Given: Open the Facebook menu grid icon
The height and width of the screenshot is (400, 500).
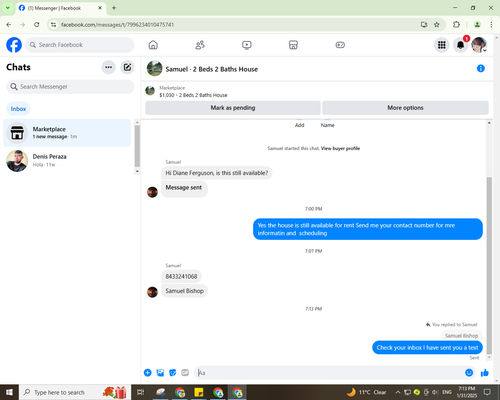Looking at the screenshot, I should 442,45.
